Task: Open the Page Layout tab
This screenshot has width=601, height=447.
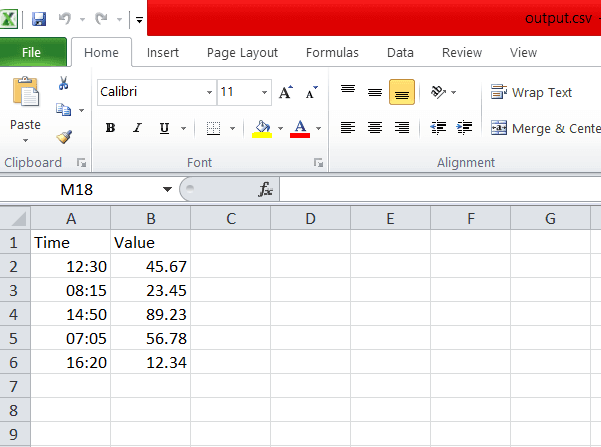Action: click(242, 53)
